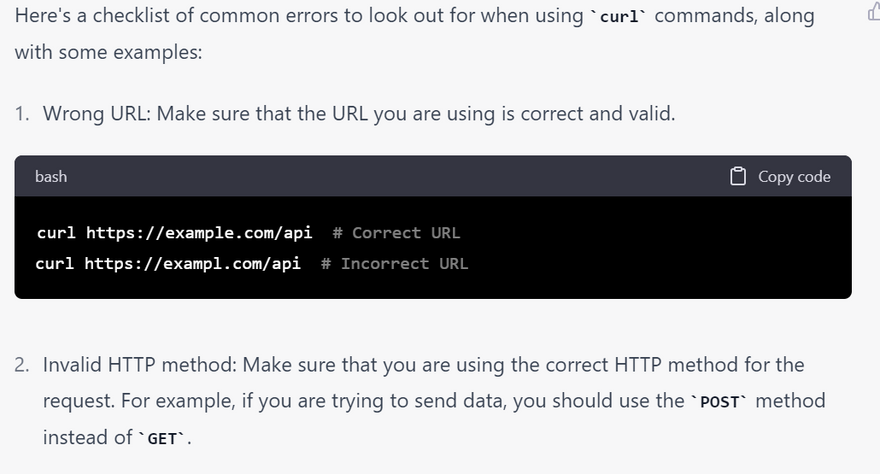Click the clipboard icon in code header
This screenshot has width=880, height=474.
tap(738, 176)
